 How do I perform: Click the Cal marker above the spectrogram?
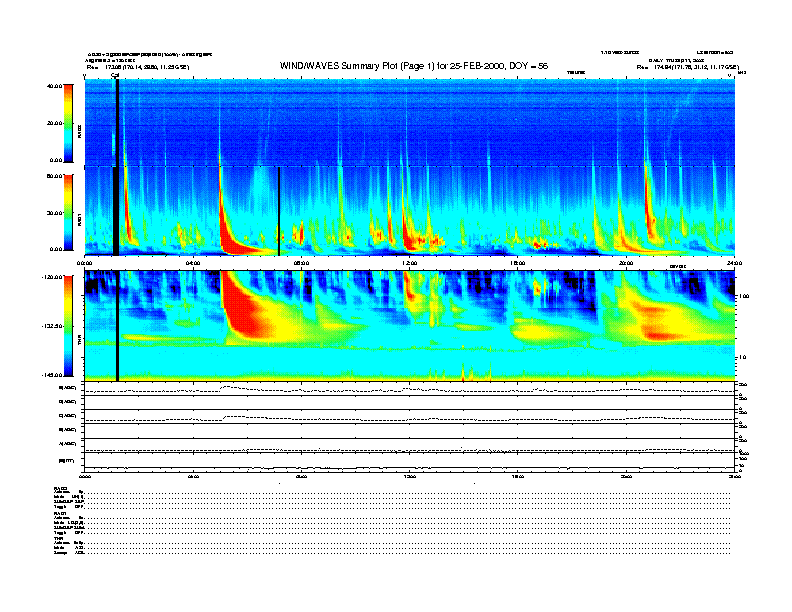point(115,76)
